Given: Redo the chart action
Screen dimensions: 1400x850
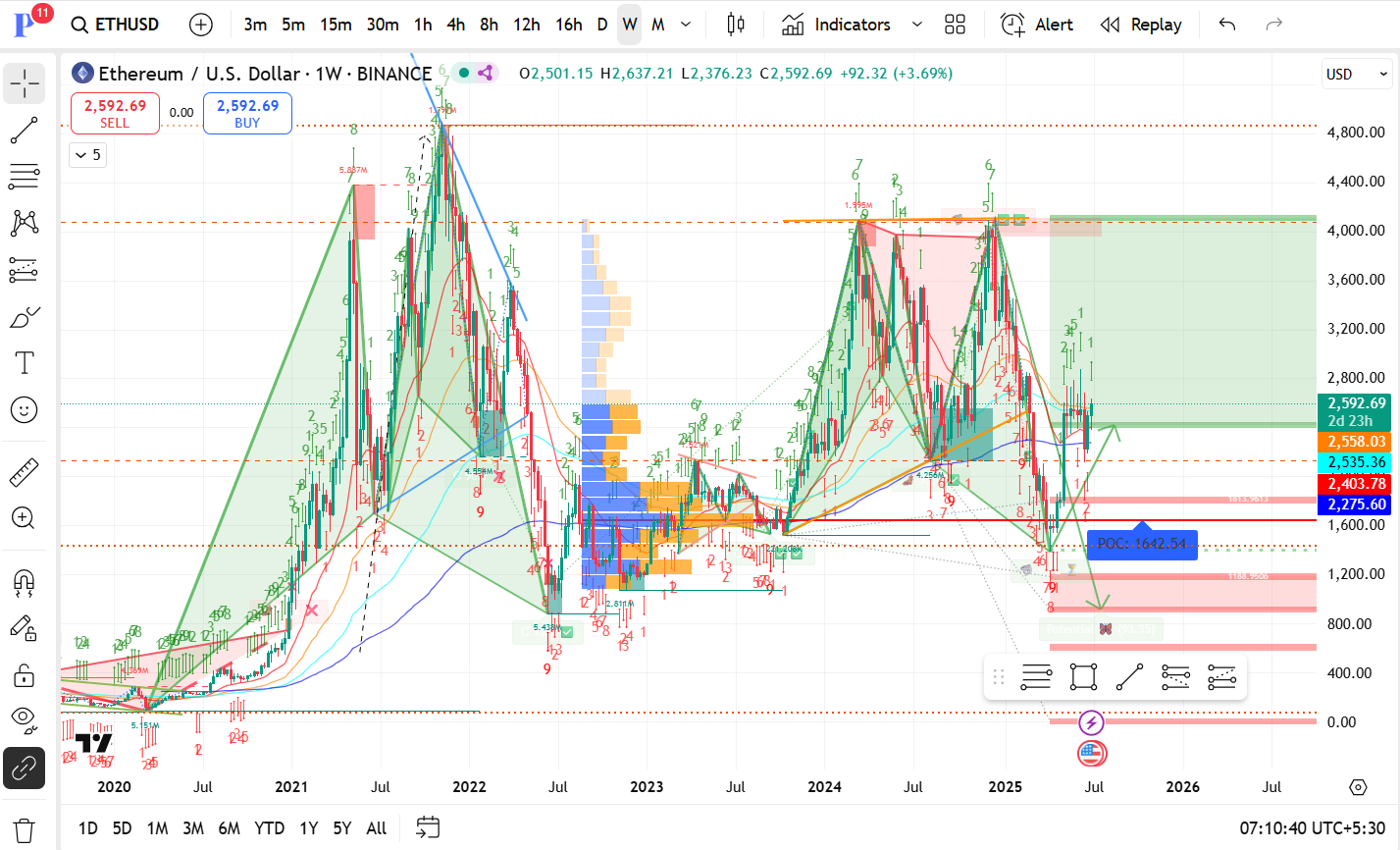Looking at the screenshot, I should point(1274,25).
